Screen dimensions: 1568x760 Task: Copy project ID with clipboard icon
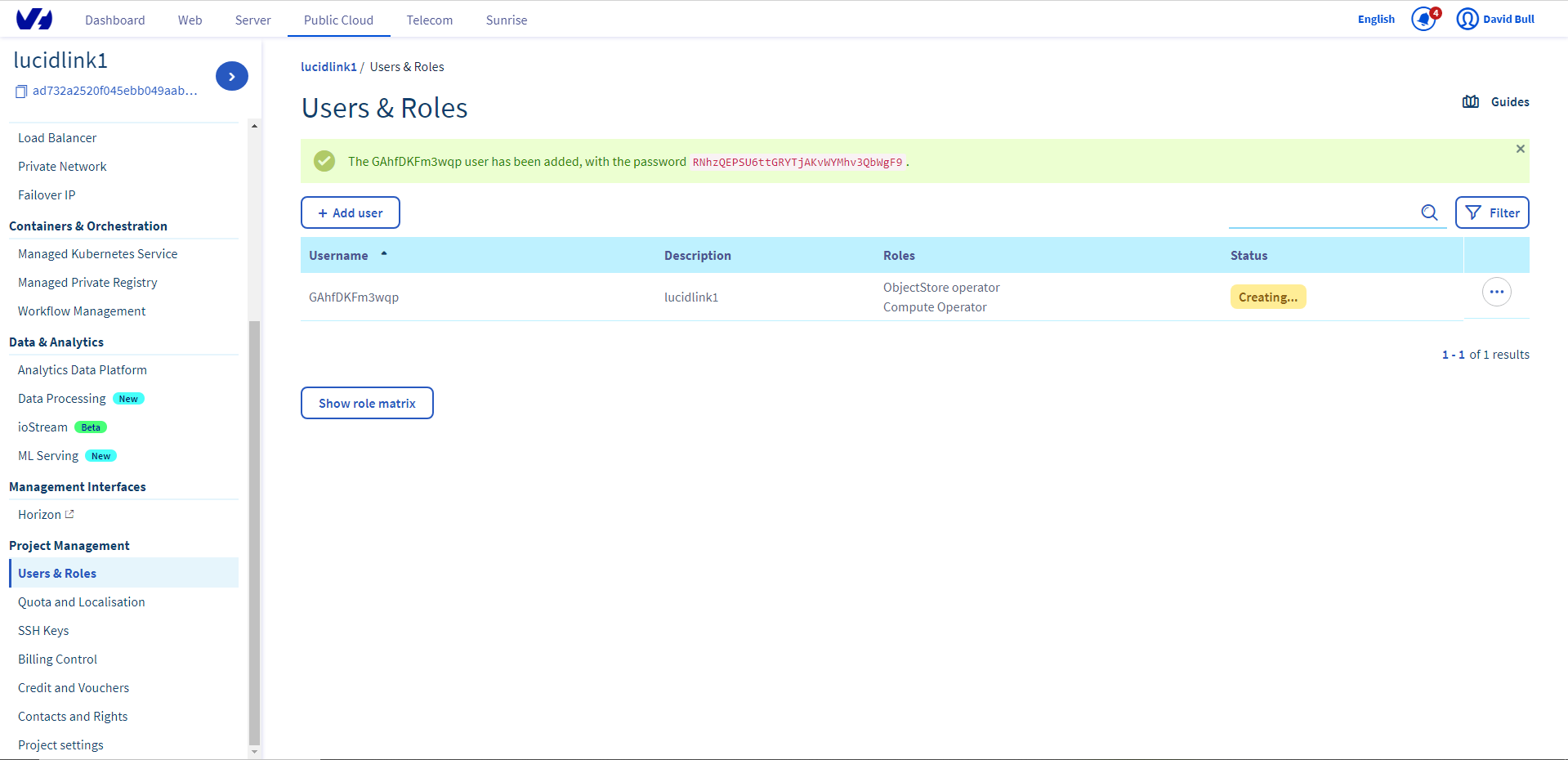21,92
